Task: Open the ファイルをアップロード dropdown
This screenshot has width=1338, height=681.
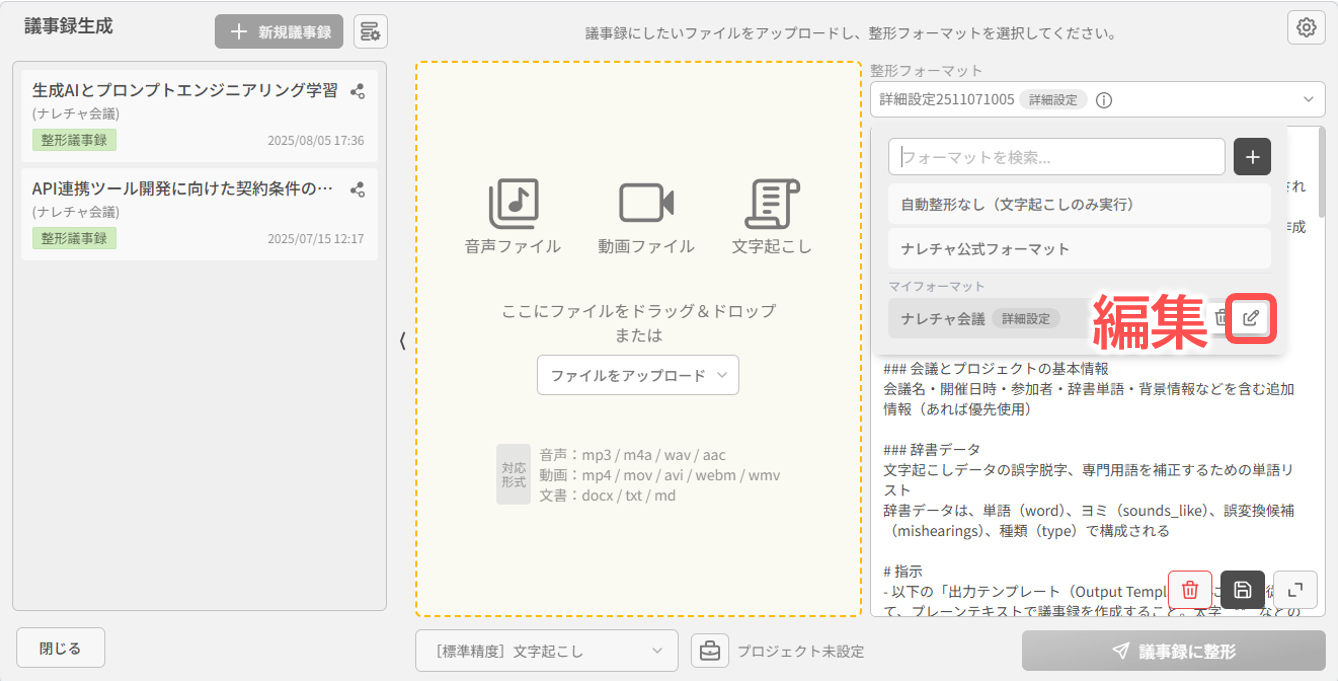Action: [638, 376]
